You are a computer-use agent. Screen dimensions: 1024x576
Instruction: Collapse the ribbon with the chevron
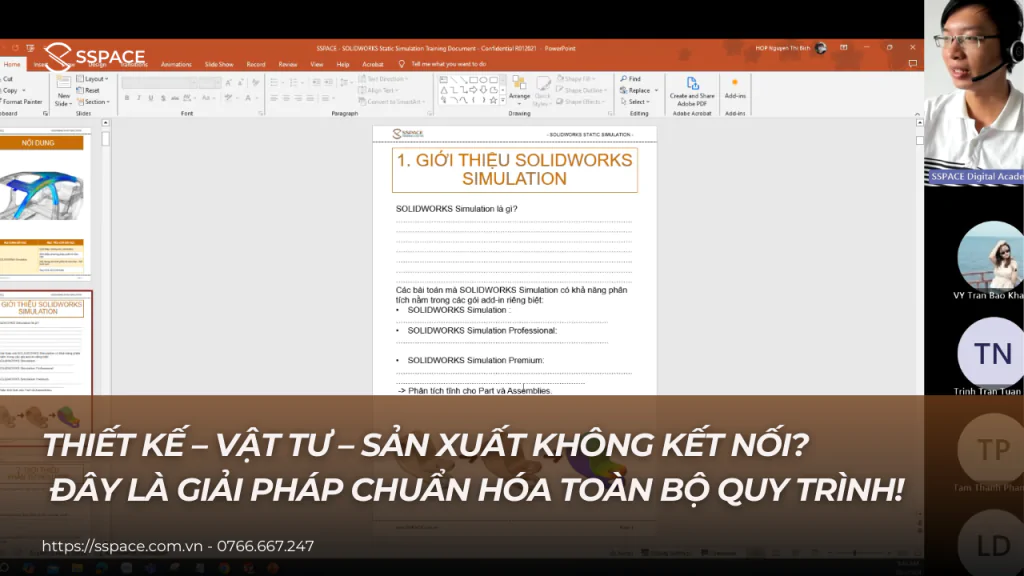click(x=917, y=114)
